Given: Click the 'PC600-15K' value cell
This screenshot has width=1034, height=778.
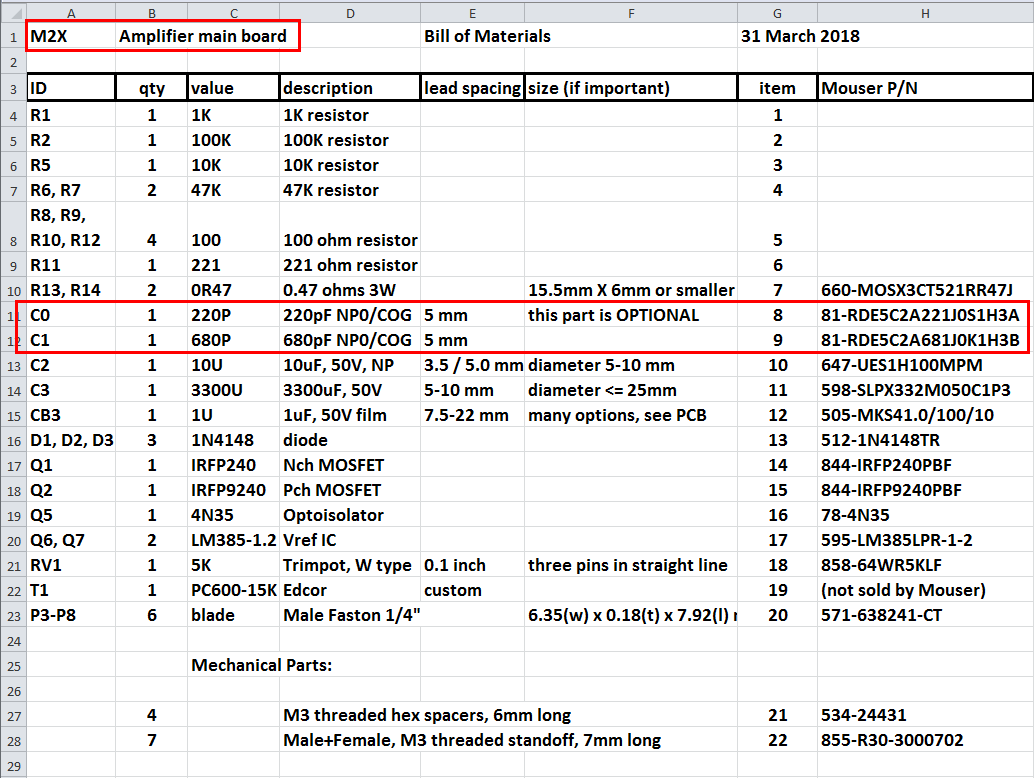Looking at the screenshot, I should [x=233, y=591].
